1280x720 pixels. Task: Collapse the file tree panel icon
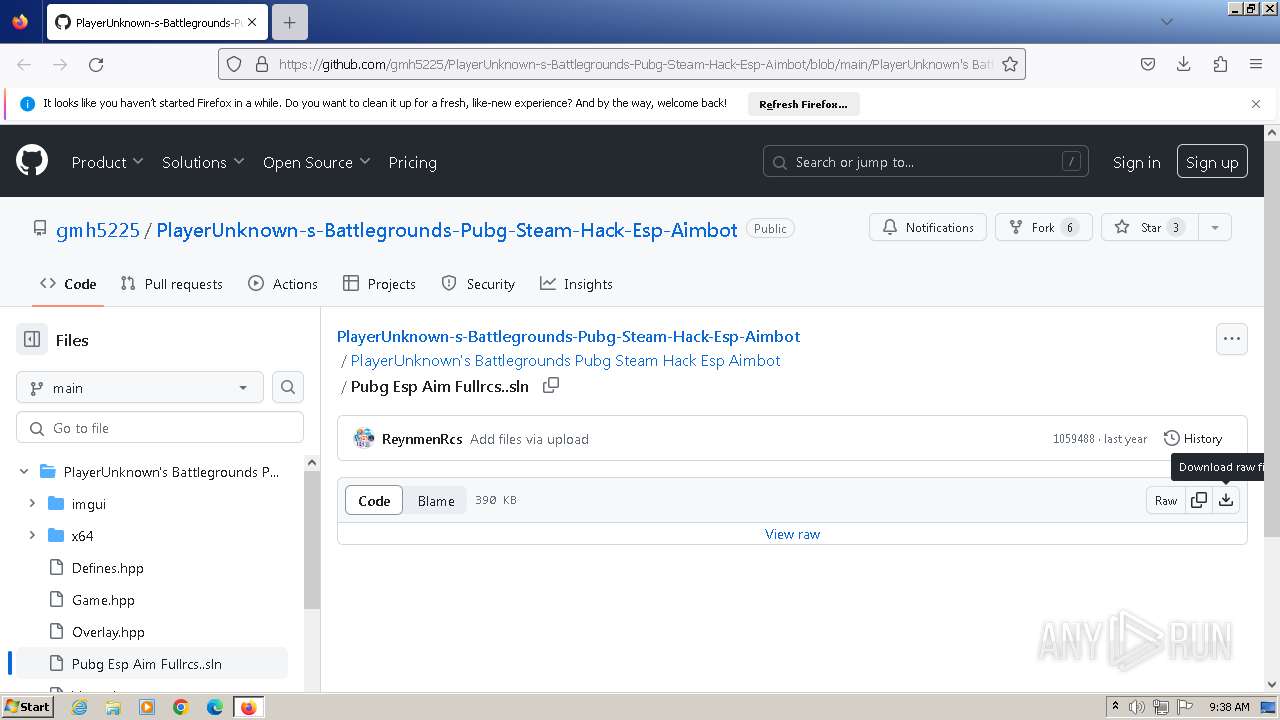click(x=32, y=340)
